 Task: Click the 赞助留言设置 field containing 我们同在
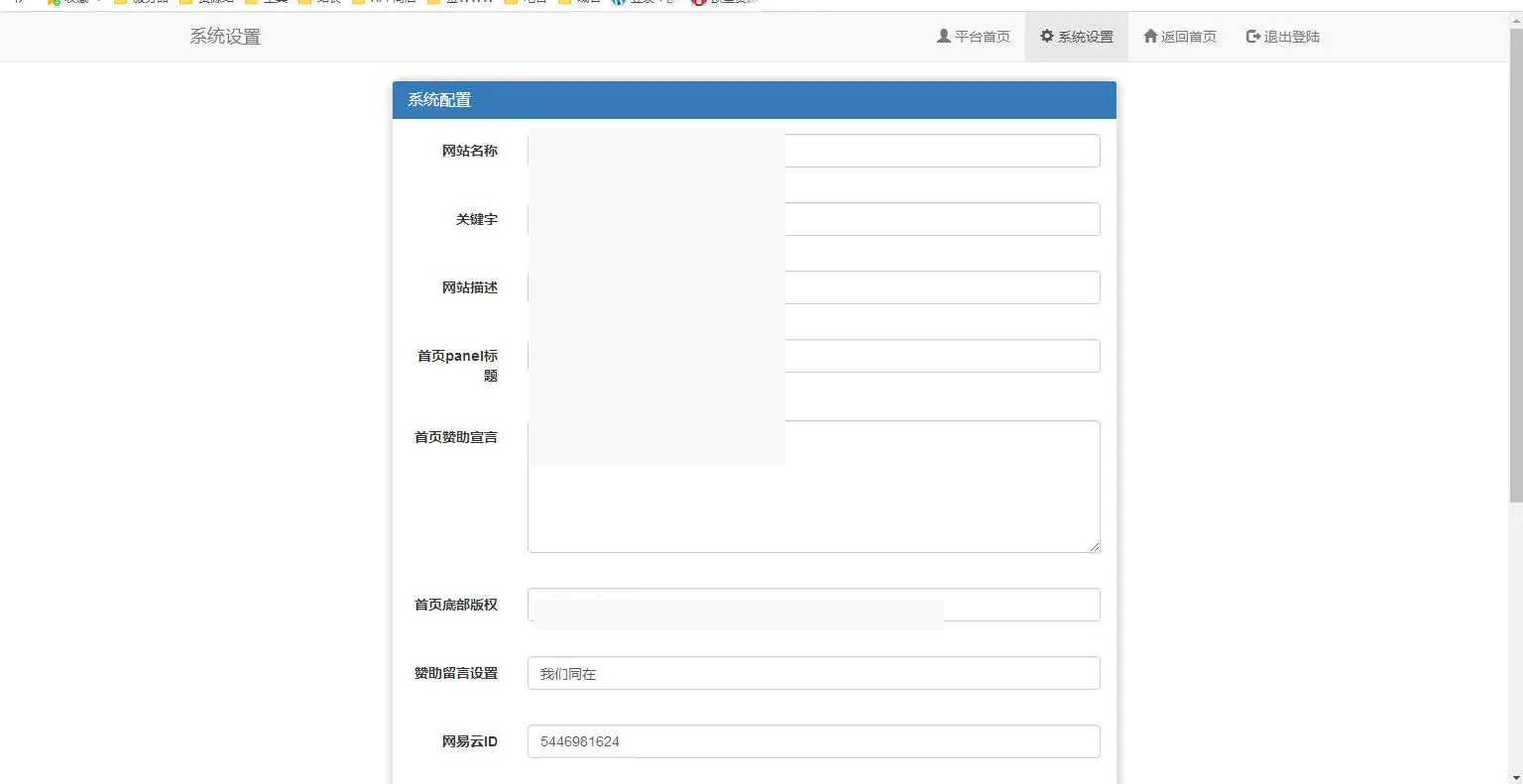813,673
